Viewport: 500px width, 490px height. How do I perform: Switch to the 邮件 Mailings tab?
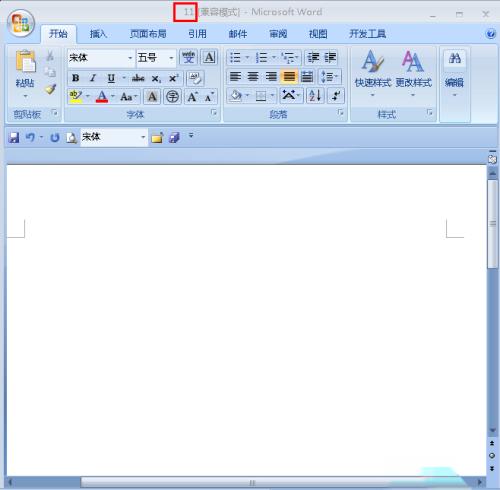[238, 34]
